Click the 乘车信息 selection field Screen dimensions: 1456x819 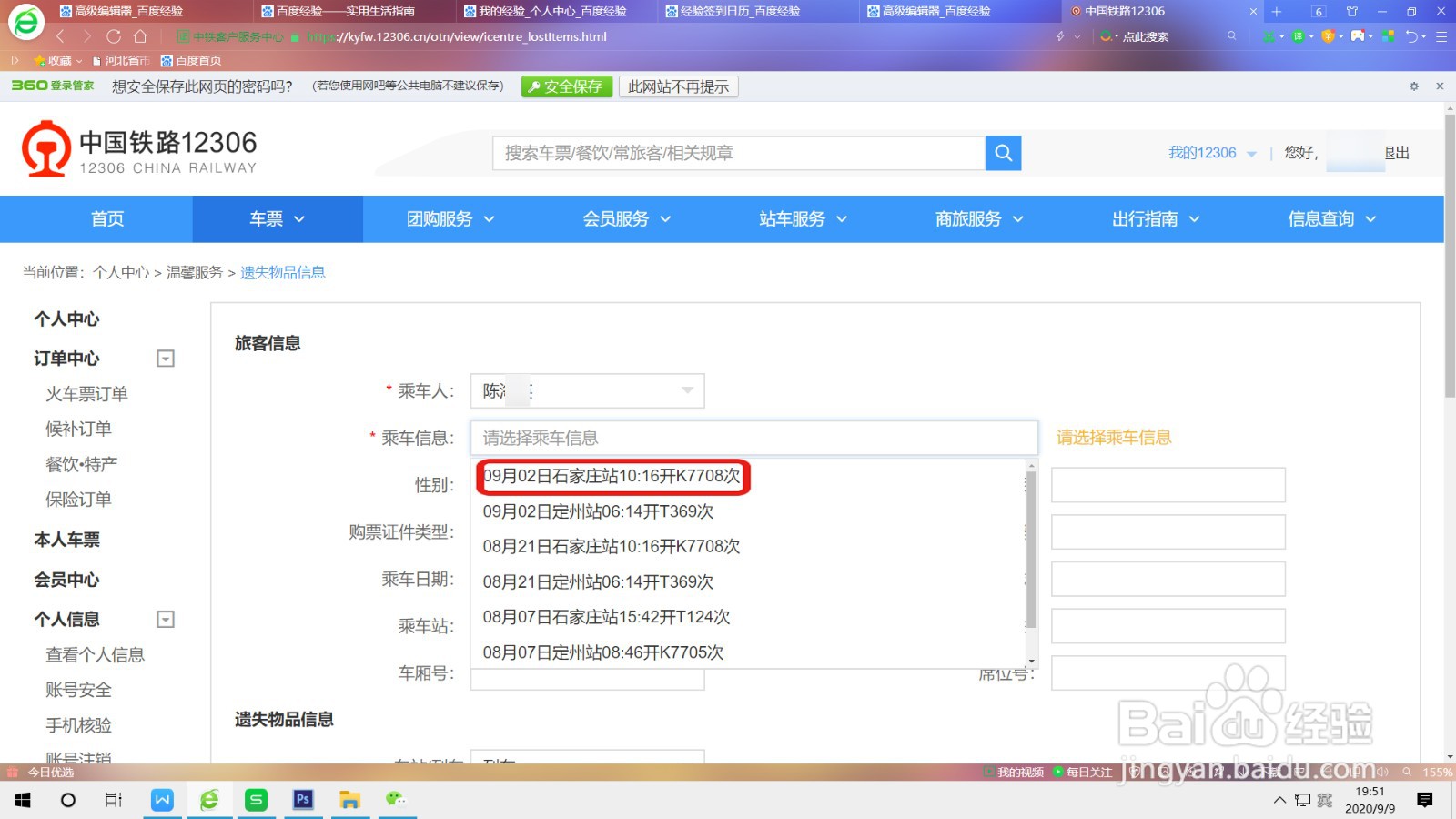coord(754,438)
